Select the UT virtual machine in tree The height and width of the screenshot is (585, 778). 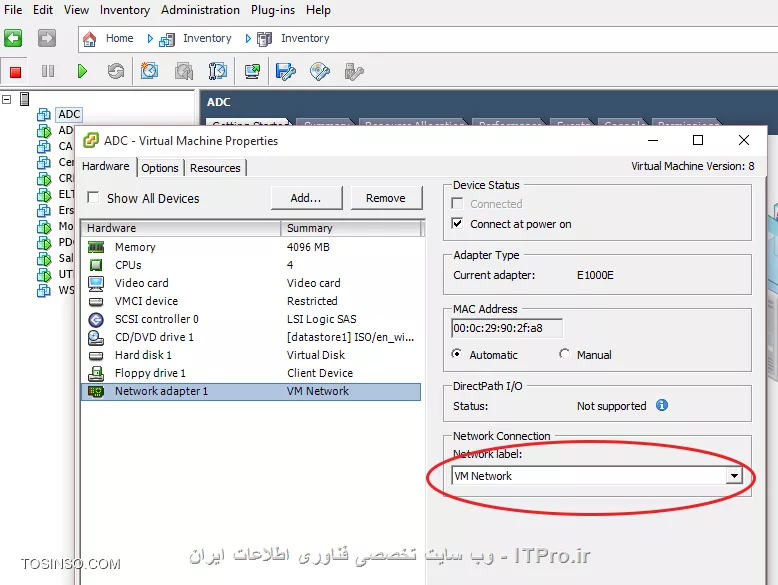pyautogui.click(x=65, y=274)
